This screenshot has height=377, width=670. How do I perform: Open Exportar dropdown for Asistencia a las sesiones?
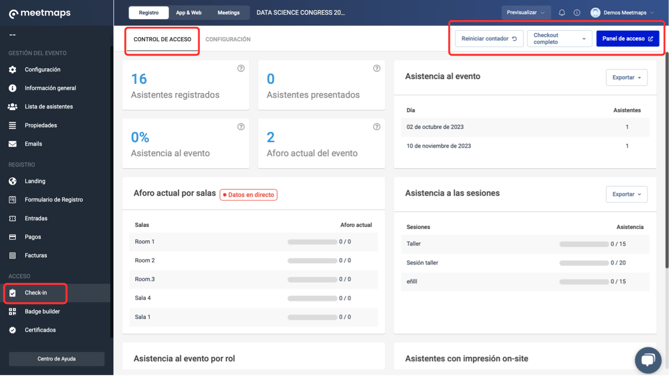[626, 194]
